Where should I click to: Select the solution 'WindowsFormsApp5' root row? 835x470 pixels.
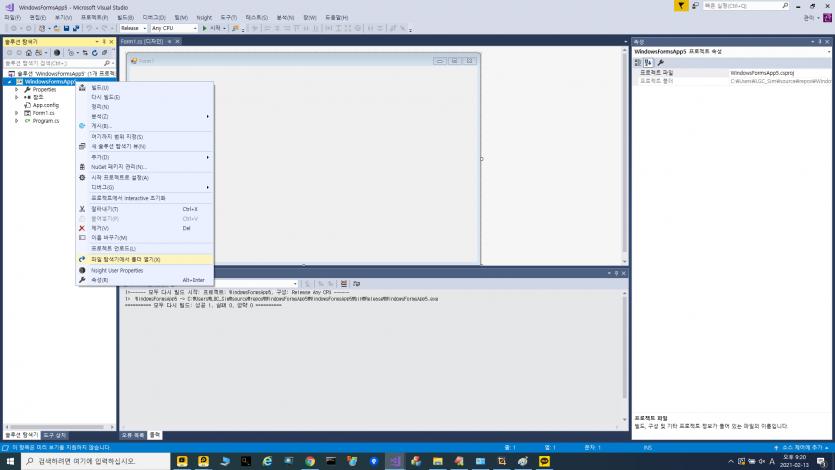point(60,73)
